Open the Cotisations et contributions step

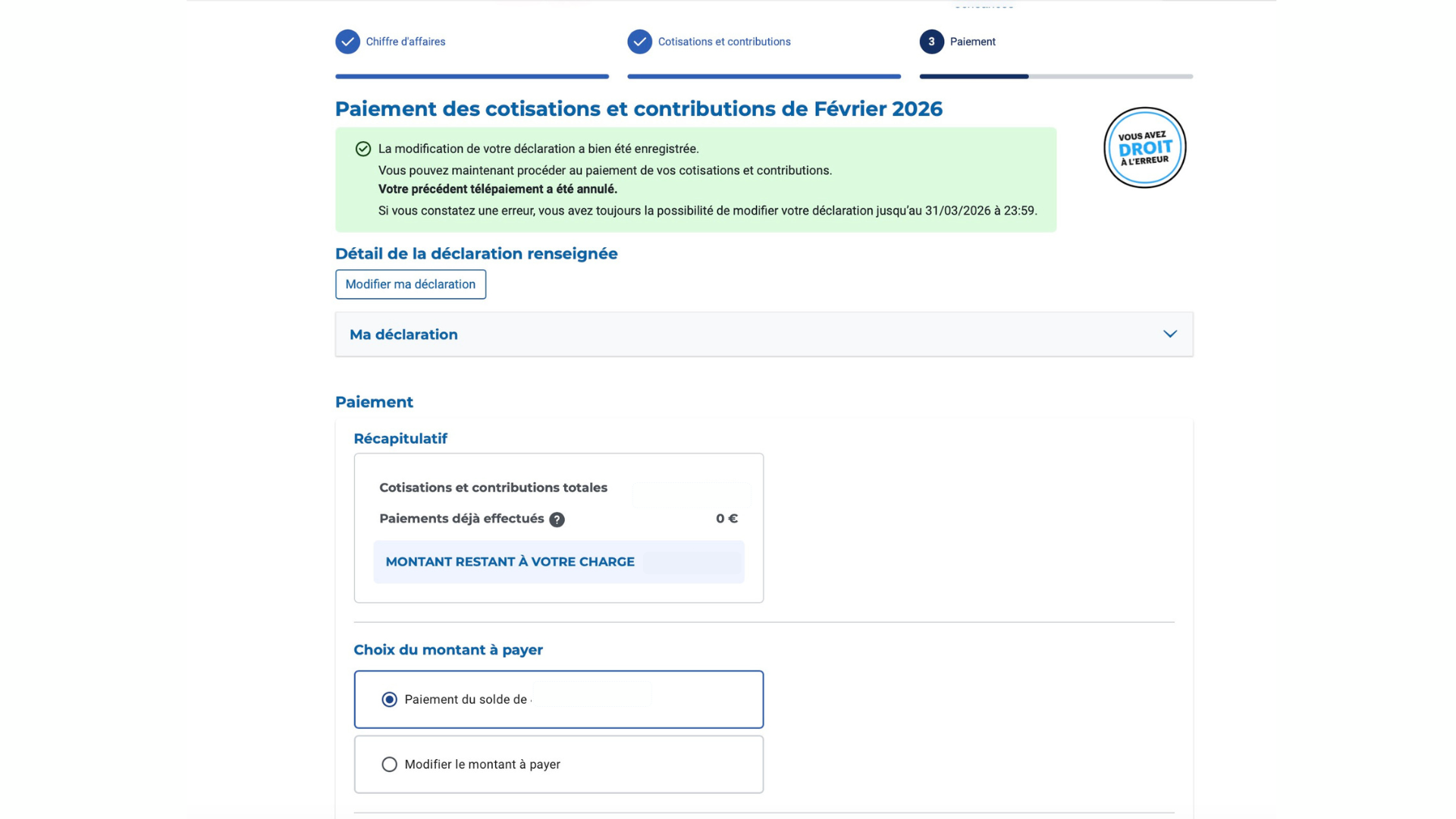(x=723, y=42)
